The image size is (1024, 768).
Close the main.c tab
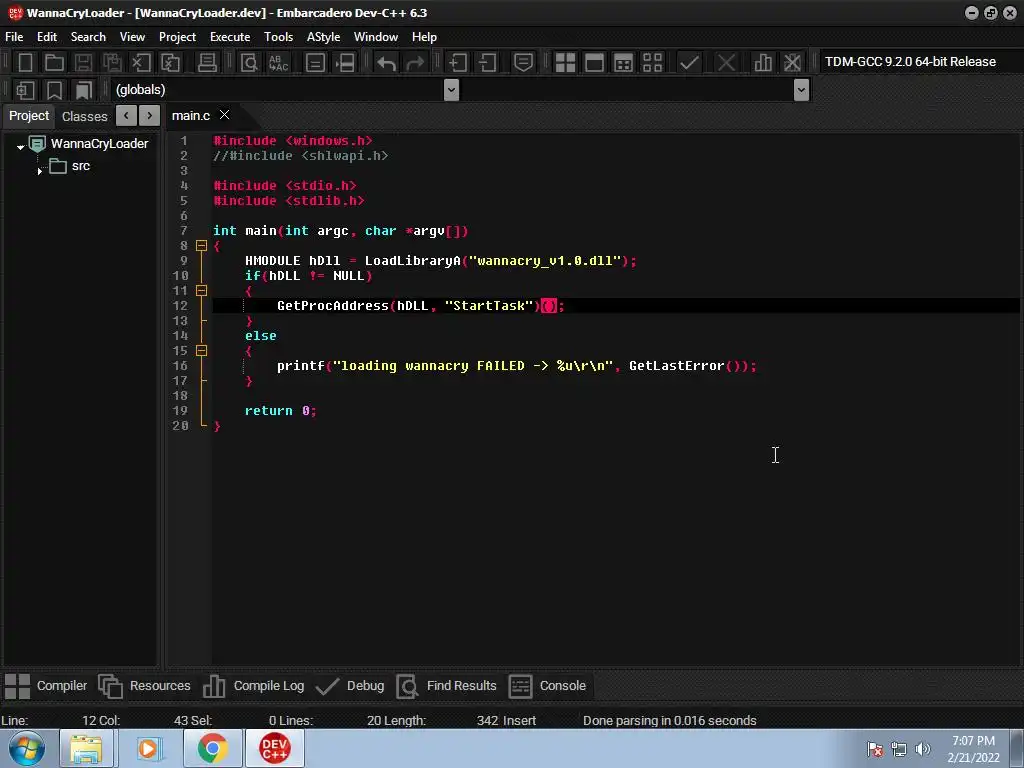(x=225, y=115)
